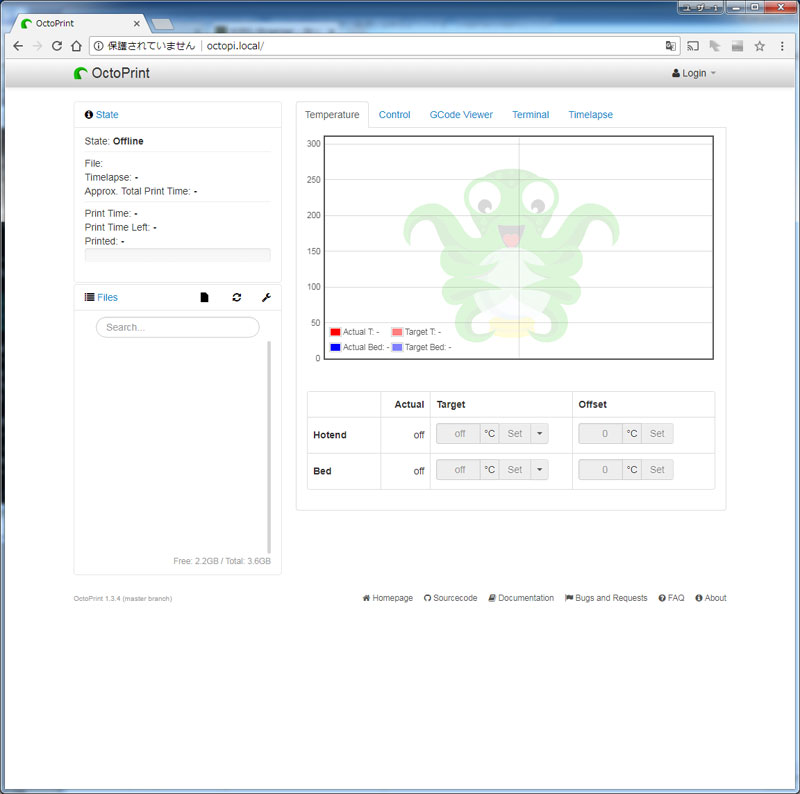Reload the page in browser
This screenshot has width=800, height=794.
coord(57,46)
